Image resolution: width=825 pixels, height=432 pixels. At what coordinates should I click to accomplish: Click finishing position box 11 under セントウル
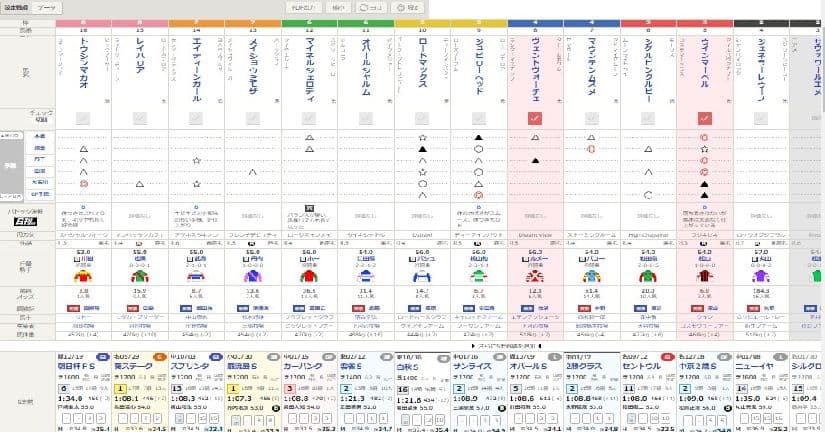(628, 389)
